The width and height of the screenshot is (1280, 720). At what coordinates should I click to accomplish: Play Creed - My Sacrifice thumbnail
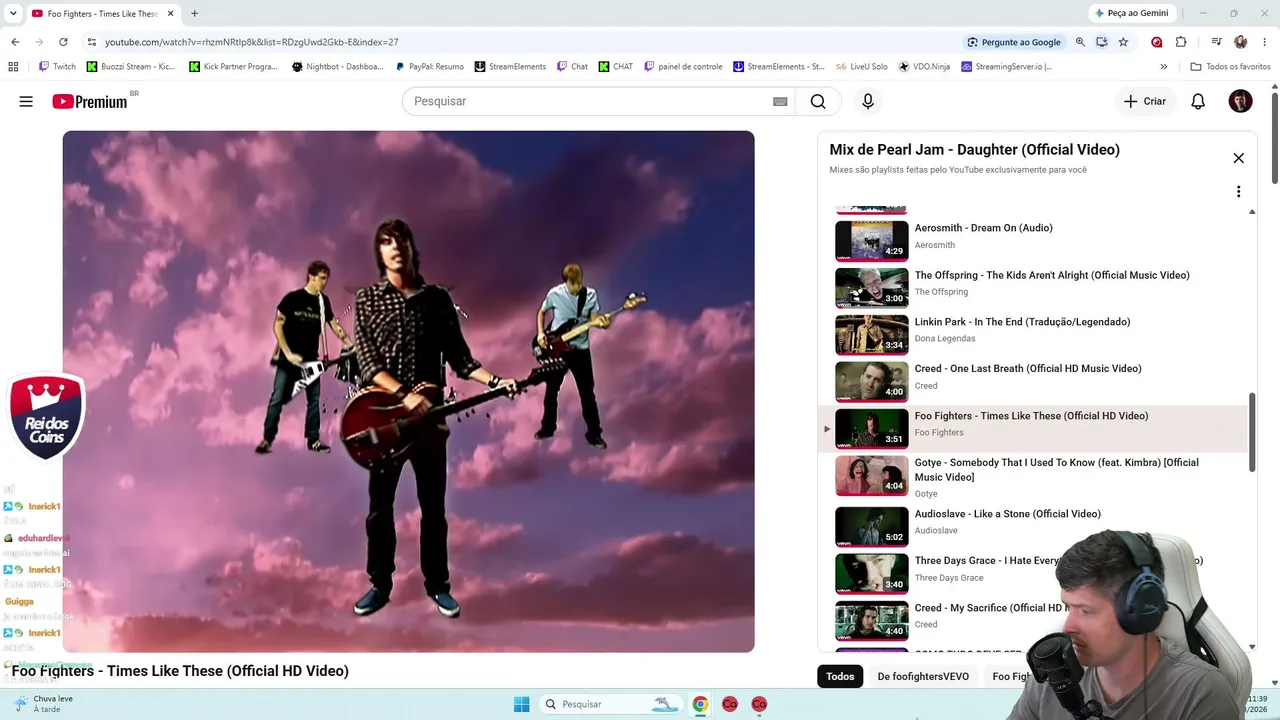coord(871,620)
